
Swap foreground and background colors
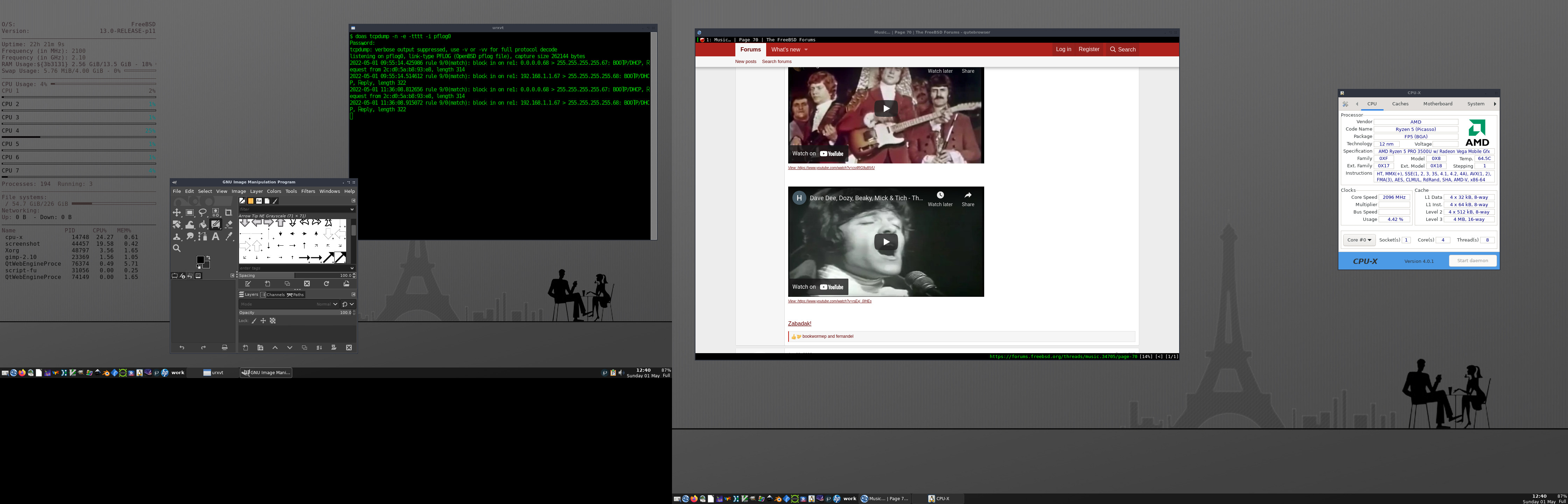point(209,258)
